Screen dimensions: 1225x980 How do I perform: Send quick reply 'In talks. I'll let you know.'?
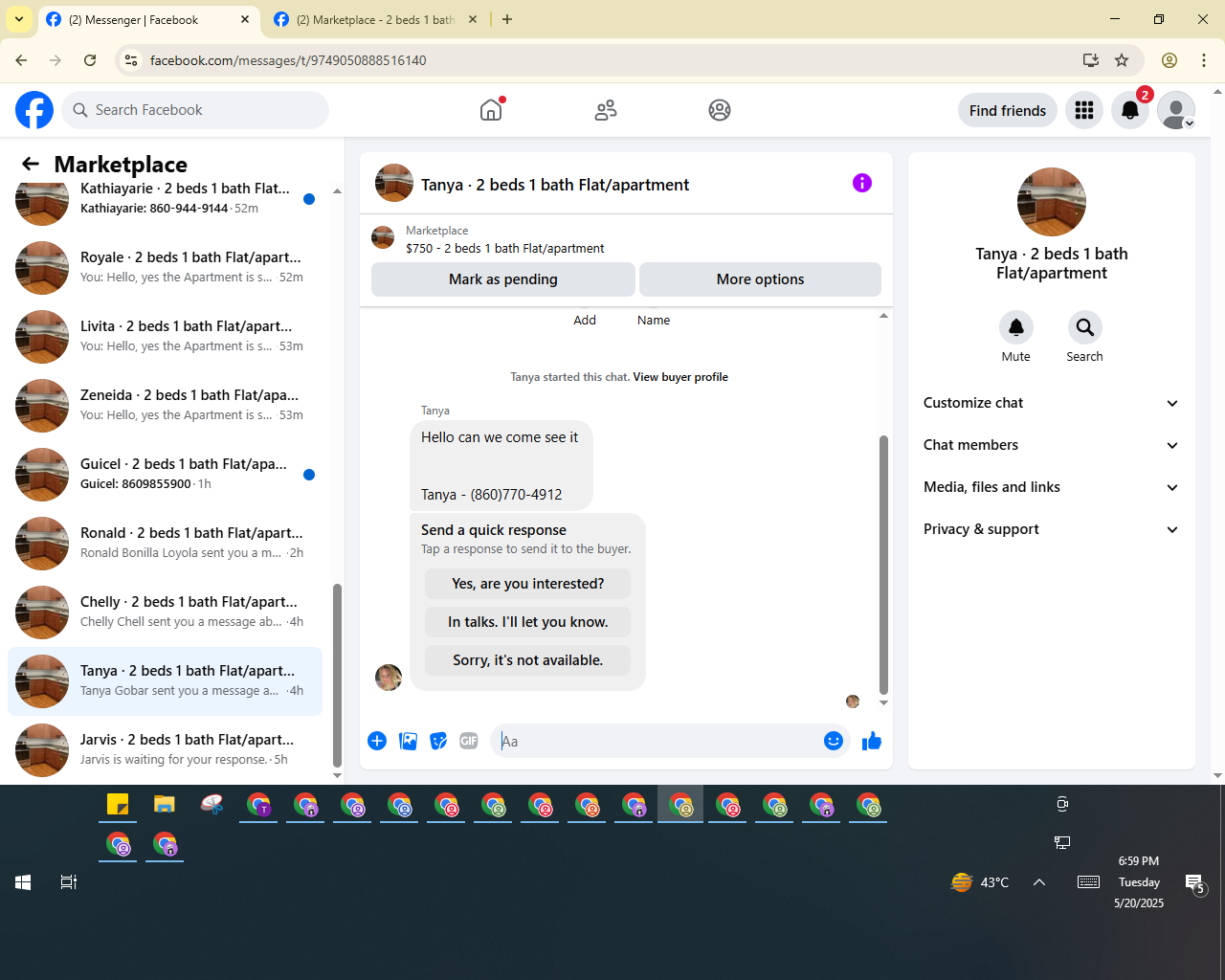click(x=527, y=622)
